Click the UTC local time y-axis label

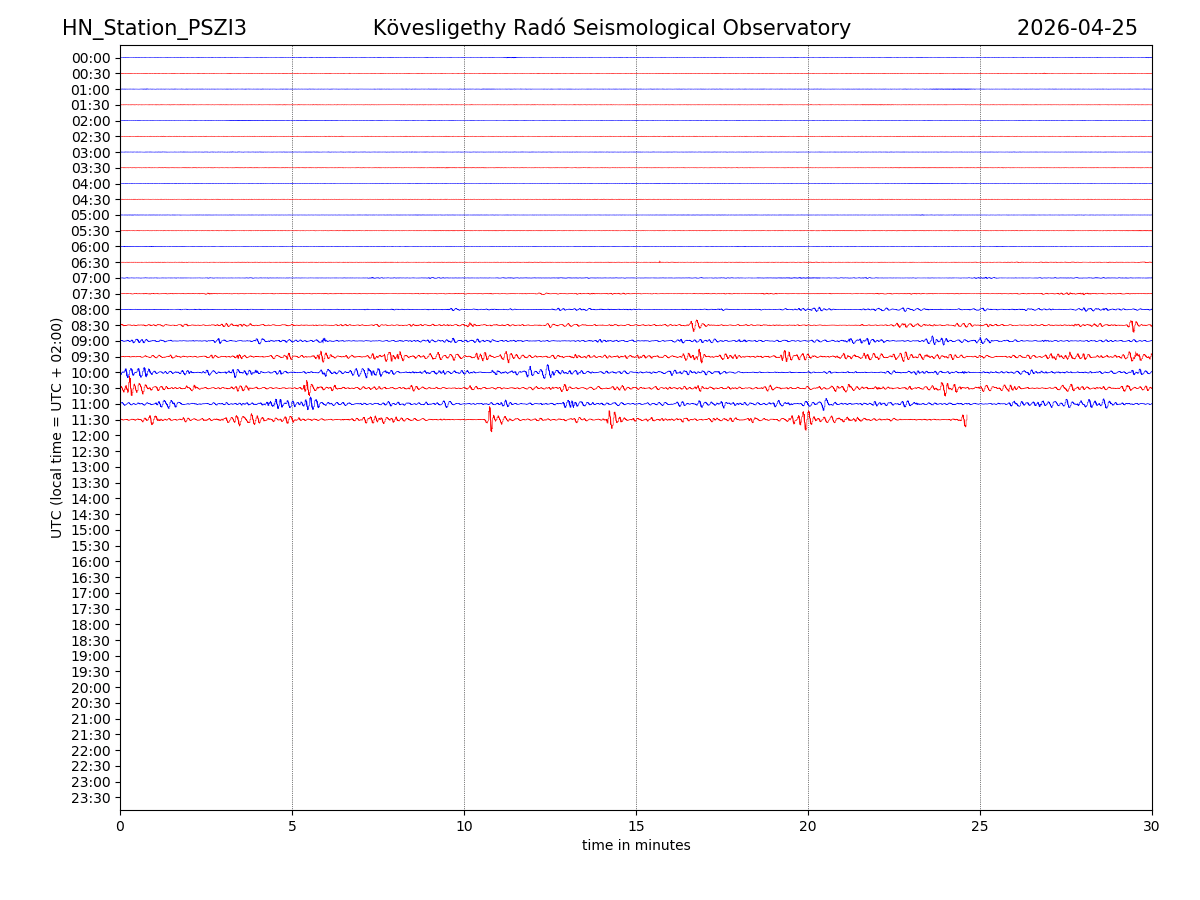pos(58,428)
